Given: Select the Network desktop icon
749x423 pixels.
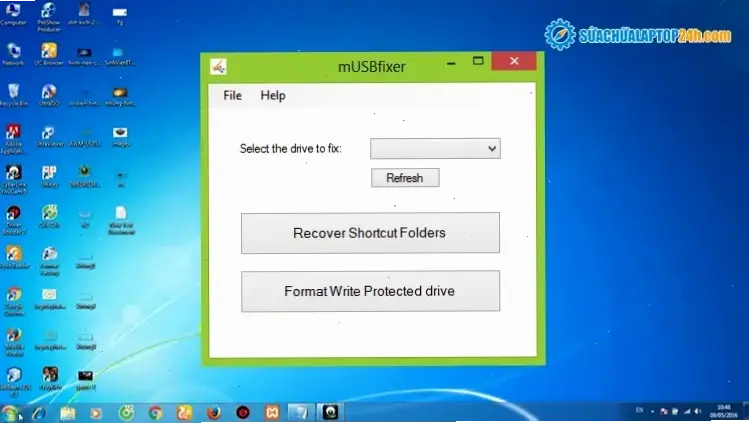Looking at the screenshot, I should click(x=13, y=54).
